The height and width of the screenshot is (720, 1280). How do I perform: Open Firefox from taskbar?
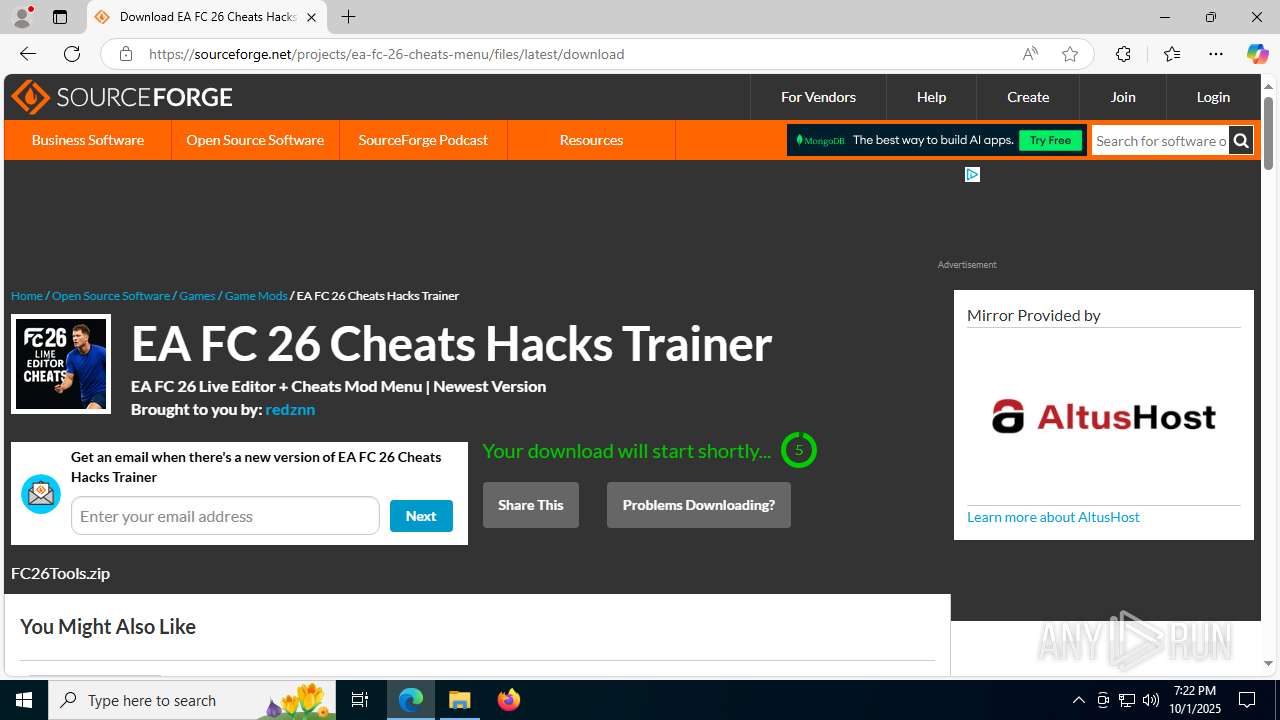pyautogui.click(x=509, y=700)
